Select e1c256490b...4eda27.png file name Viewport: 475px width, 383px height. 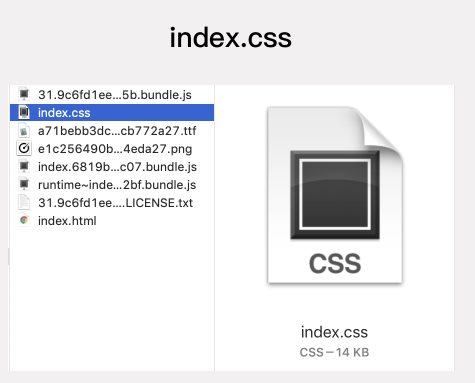point(115,149)
